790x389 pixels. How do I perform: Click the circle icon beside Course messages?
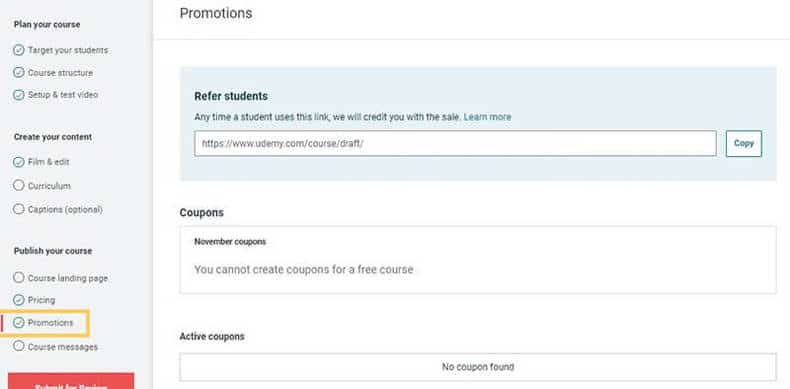tap(19, 346)
